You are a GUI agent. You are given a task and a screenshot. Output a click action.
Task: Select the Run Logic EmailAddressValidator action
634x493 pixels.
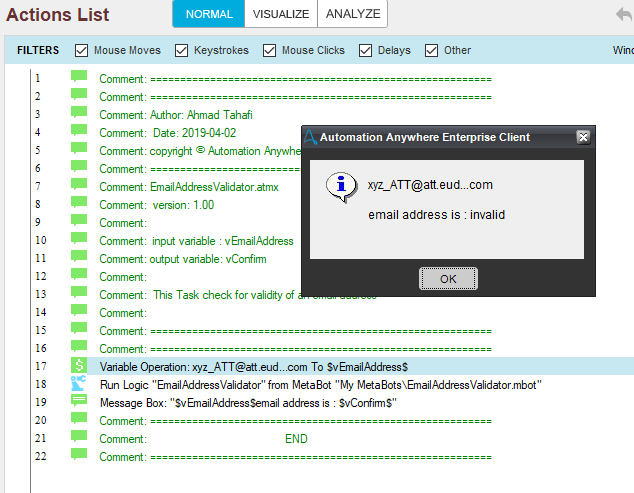pos(321,385)
